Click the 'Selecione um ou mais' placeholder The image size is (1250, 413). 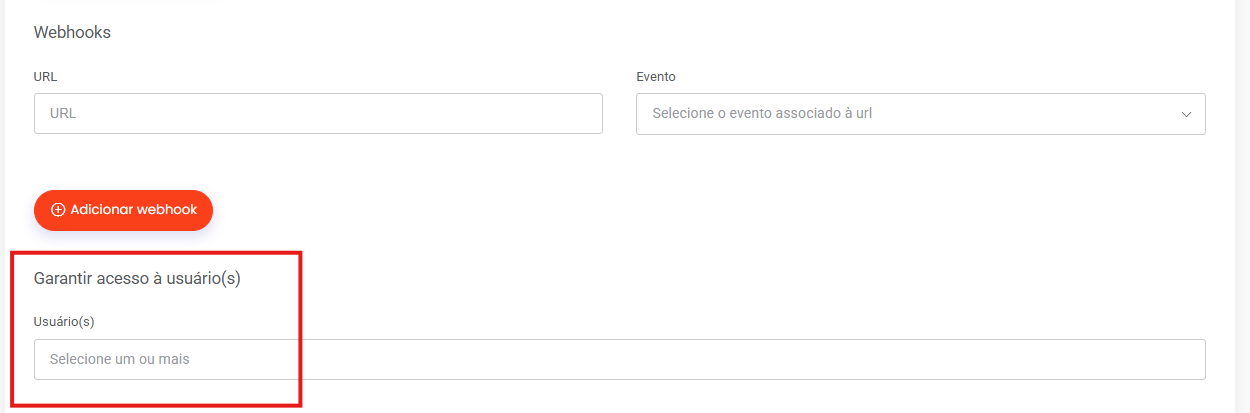click(120, 359)
